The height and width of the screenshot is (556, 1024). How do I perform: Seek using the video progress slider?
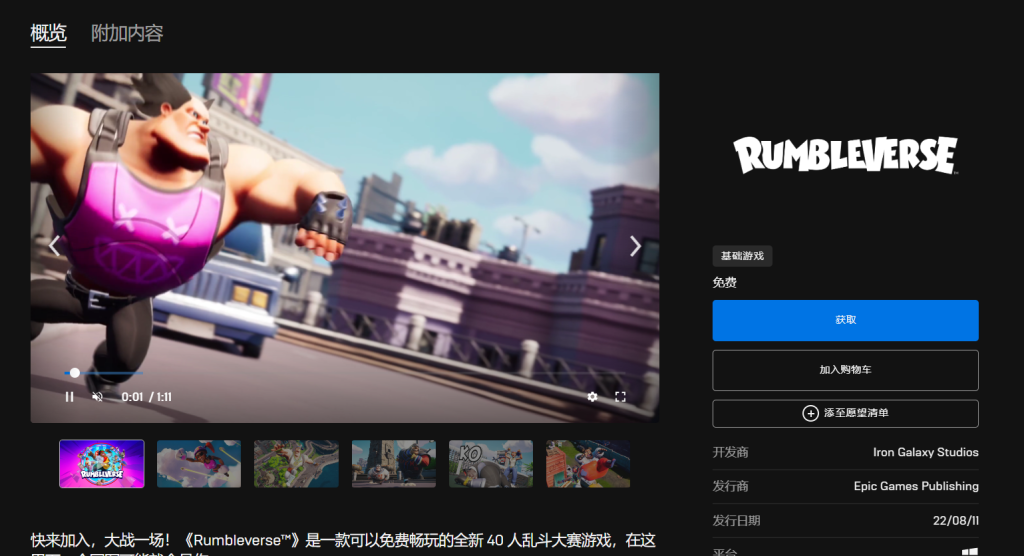pyautogui.click(x=344, y=372)
